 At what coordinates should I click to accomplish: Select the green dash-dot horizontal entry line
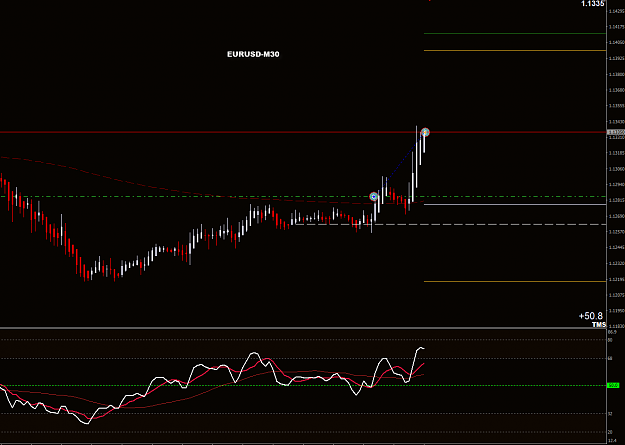tap(303, 197)
